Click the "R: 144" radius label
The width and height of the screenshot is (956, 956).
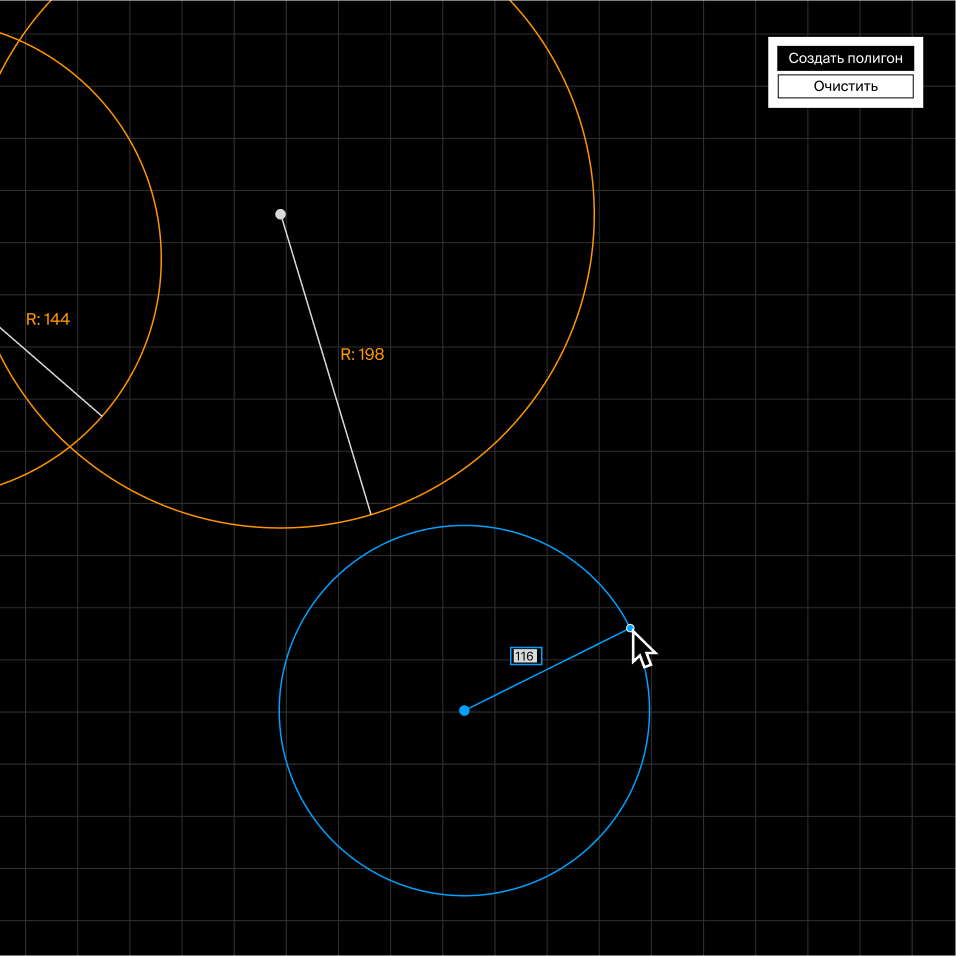click(48, 319)
